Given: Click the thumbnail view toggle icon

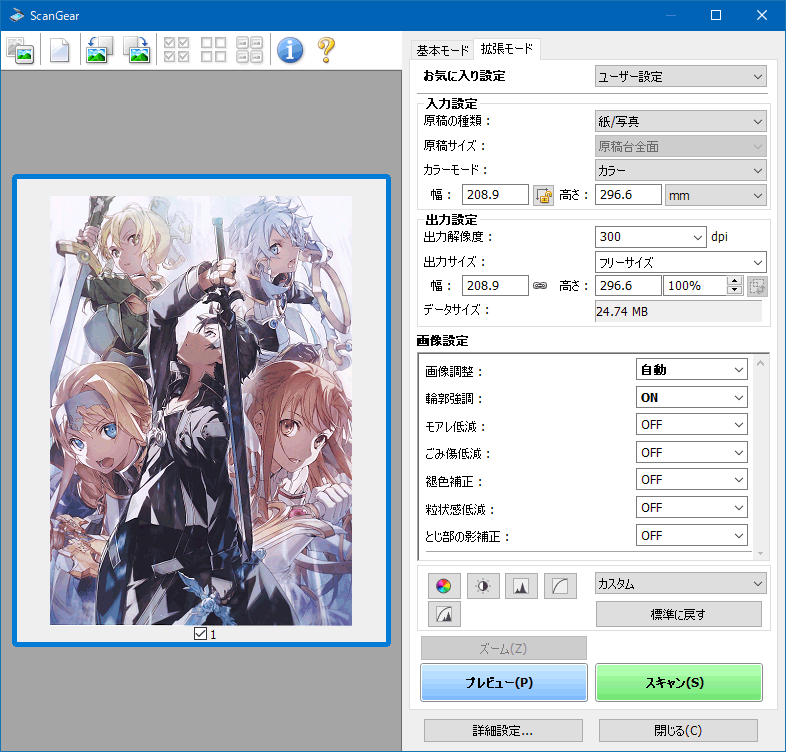Looking at the screenshot, I should coord(20,50).
